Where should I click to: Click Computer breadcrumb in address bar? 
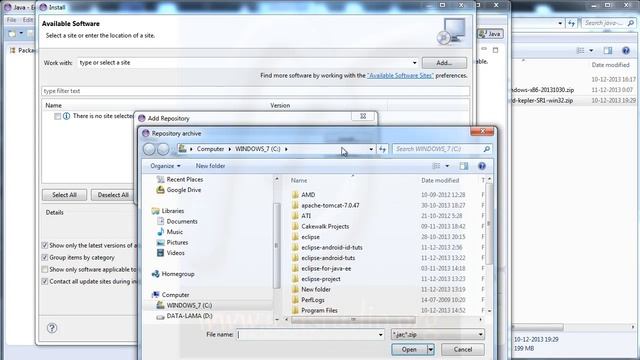210,149
